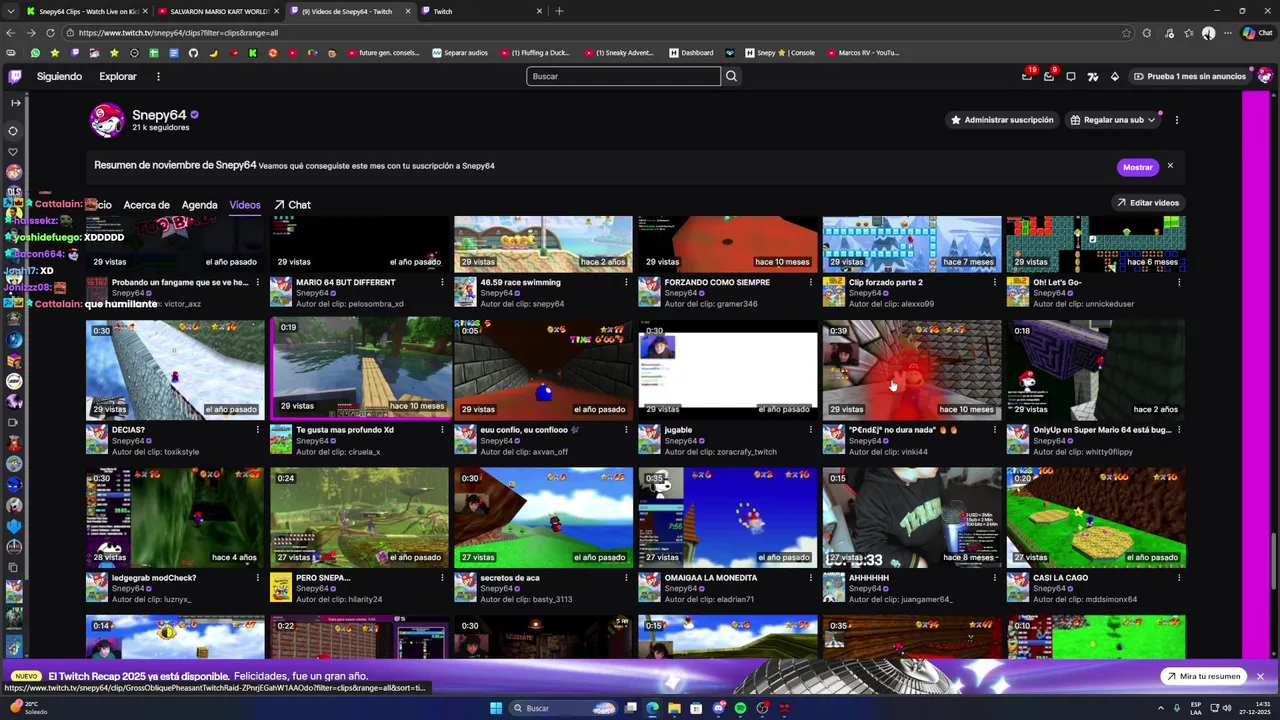Image resolution: width=1280 pixels, height=720 pixels.
Task: Click the search magnifier button
Action: (x=731, y=76)
